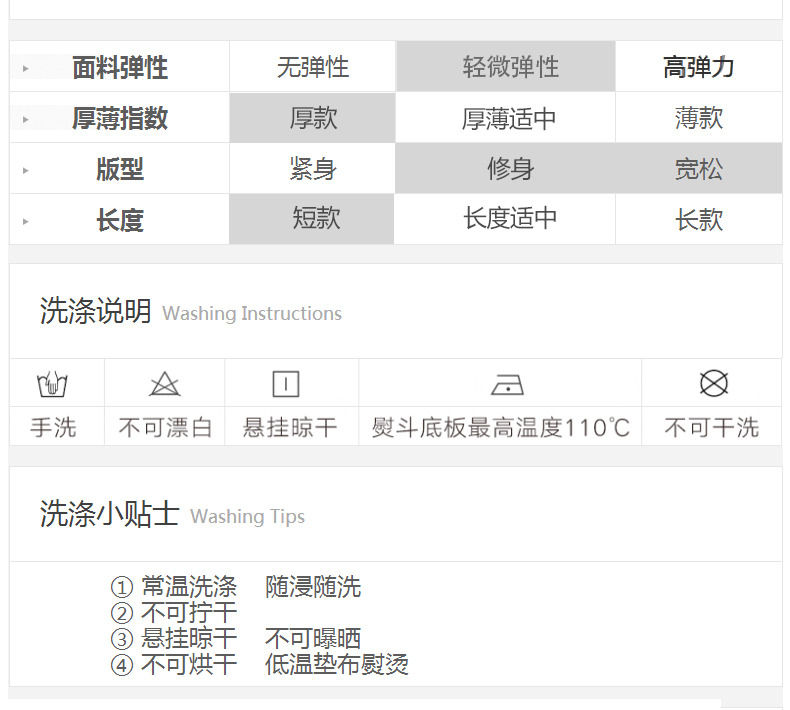
Task: Click the highlighted 厚款 cell
Action: pyautogui.click(x=312, y=118)
